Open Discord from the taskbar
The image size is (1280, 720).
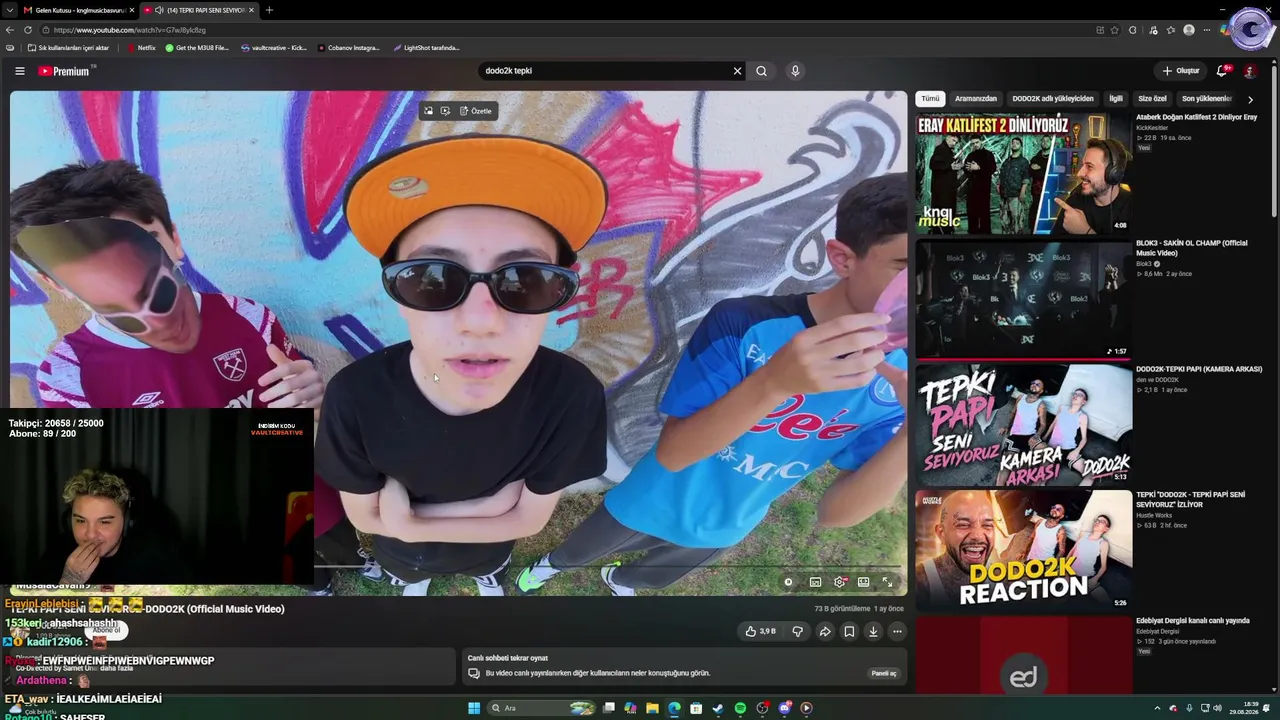click(x=784, y=708)
